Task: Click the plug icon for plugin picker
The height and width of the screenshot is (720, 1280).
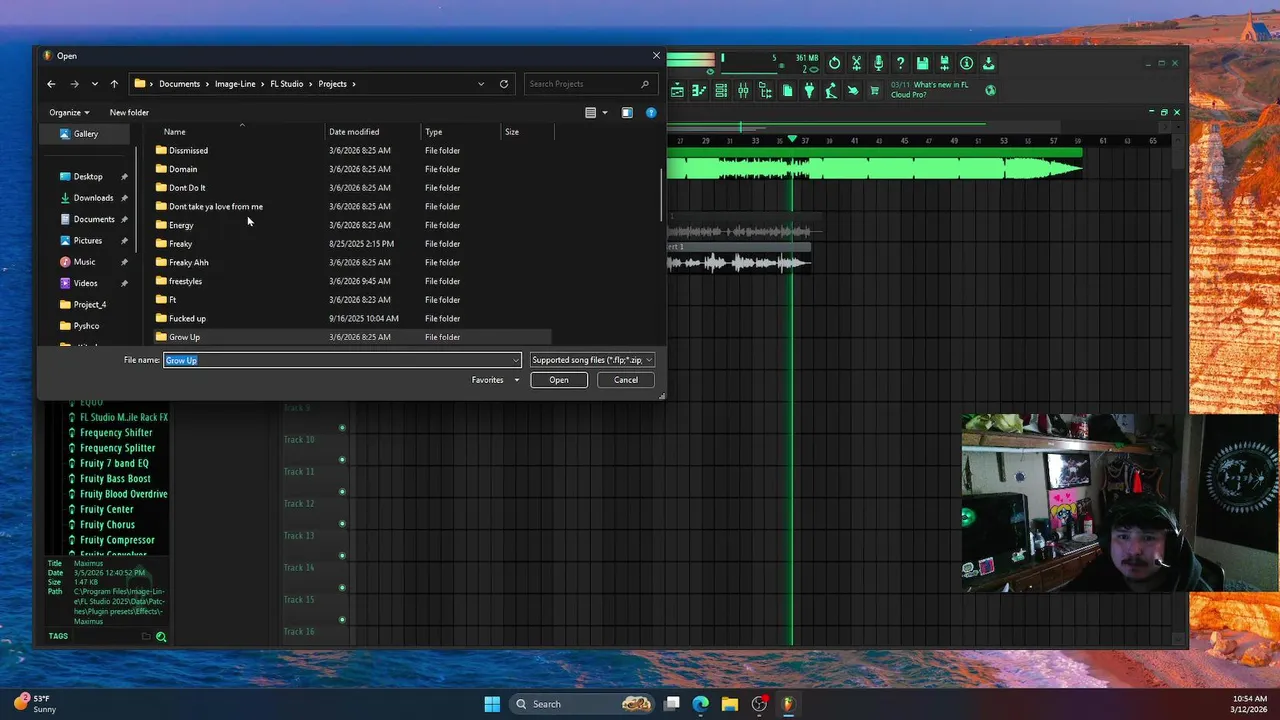Action: 809,91
